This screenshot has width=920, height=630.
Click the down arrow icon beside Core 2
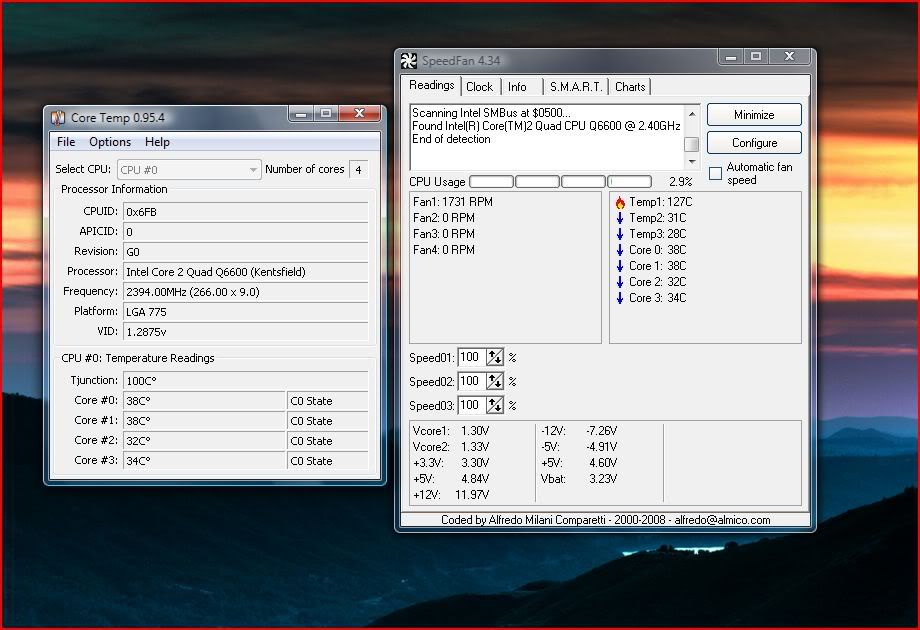[x=620, y=282]
